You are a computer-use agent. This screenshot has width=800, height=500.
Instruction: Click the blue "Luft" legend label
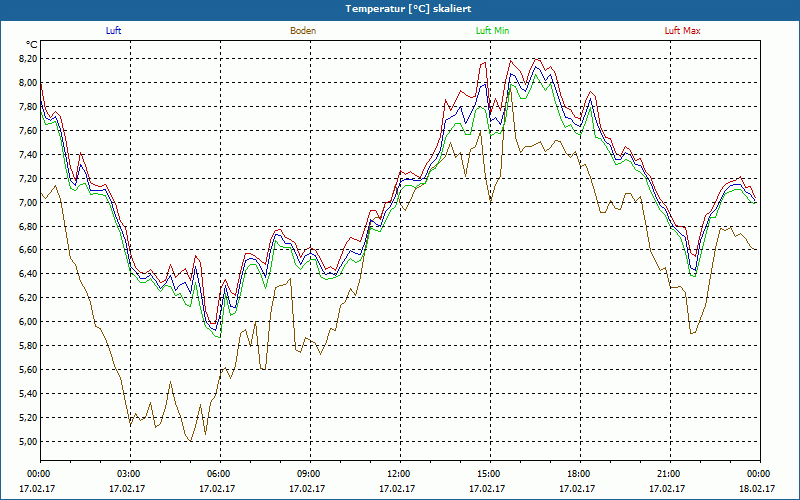pyautogui.click(x=113, y=31)
